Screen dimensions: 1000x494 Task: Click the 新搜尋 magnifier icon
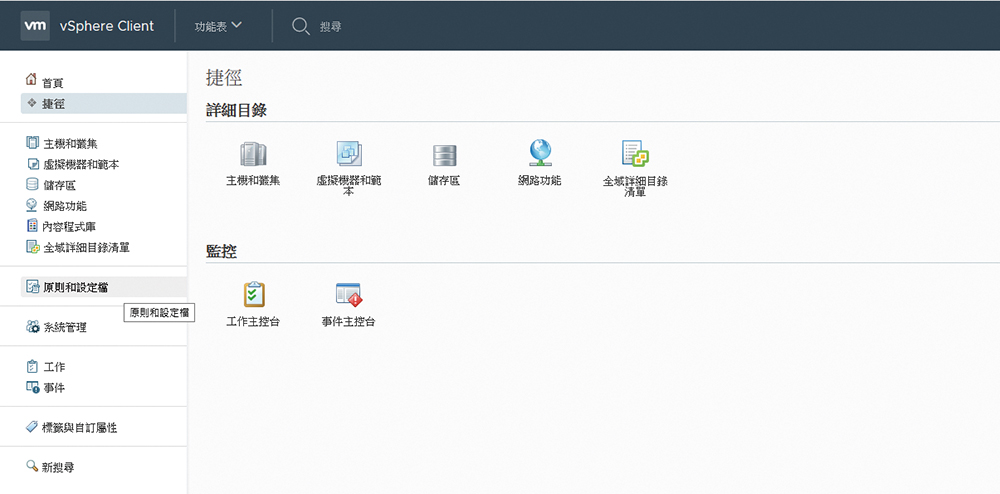click(32, 466)
